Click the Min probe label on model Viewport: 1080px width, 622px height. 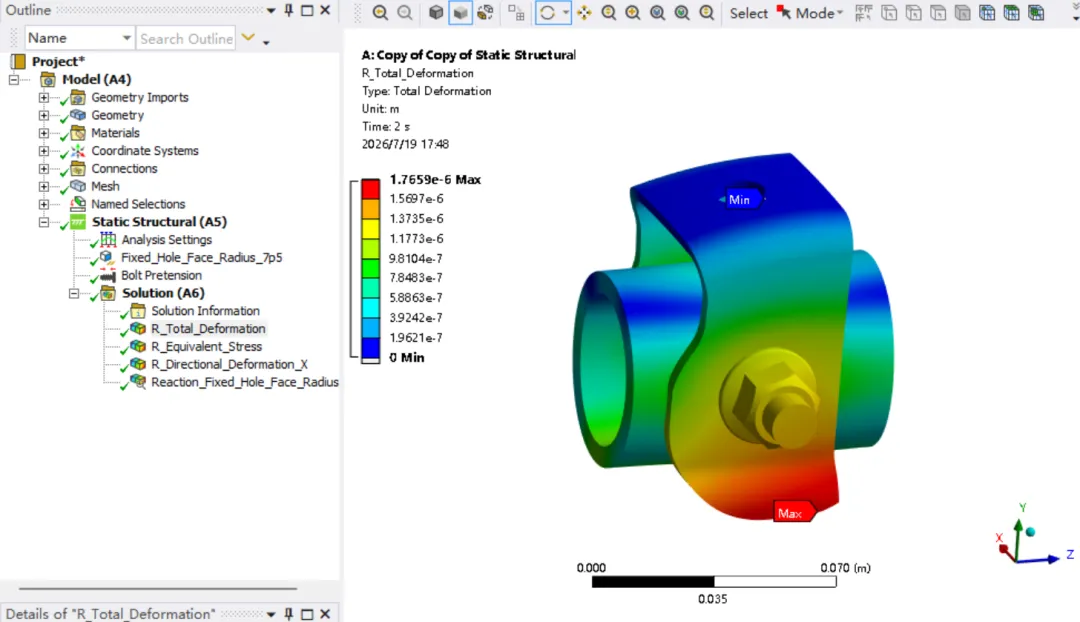coord(739,200)
